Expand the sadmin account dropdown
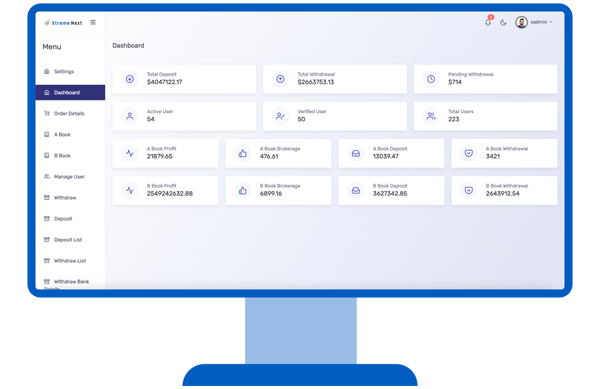The width and height of the screenshot is (600, 389). coord(541,22)
